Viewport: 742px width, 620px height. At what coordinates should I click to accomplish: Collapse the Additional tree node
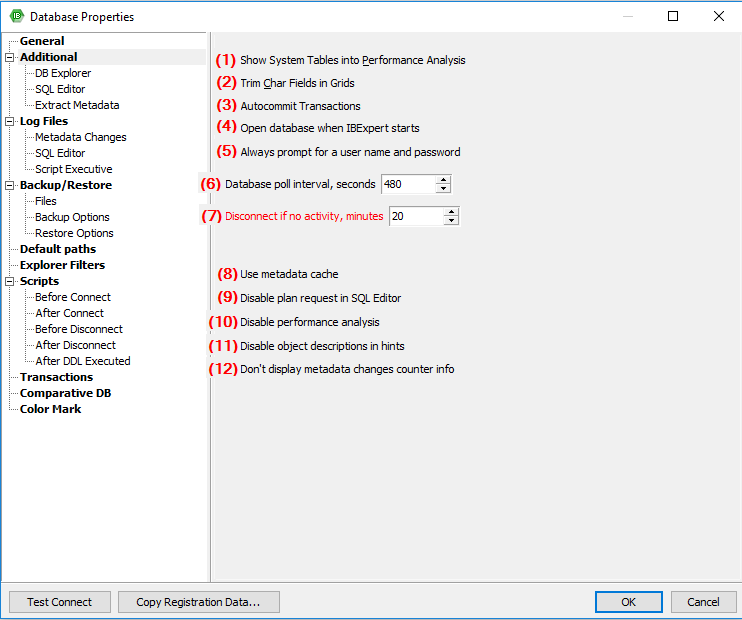[9, 57]
